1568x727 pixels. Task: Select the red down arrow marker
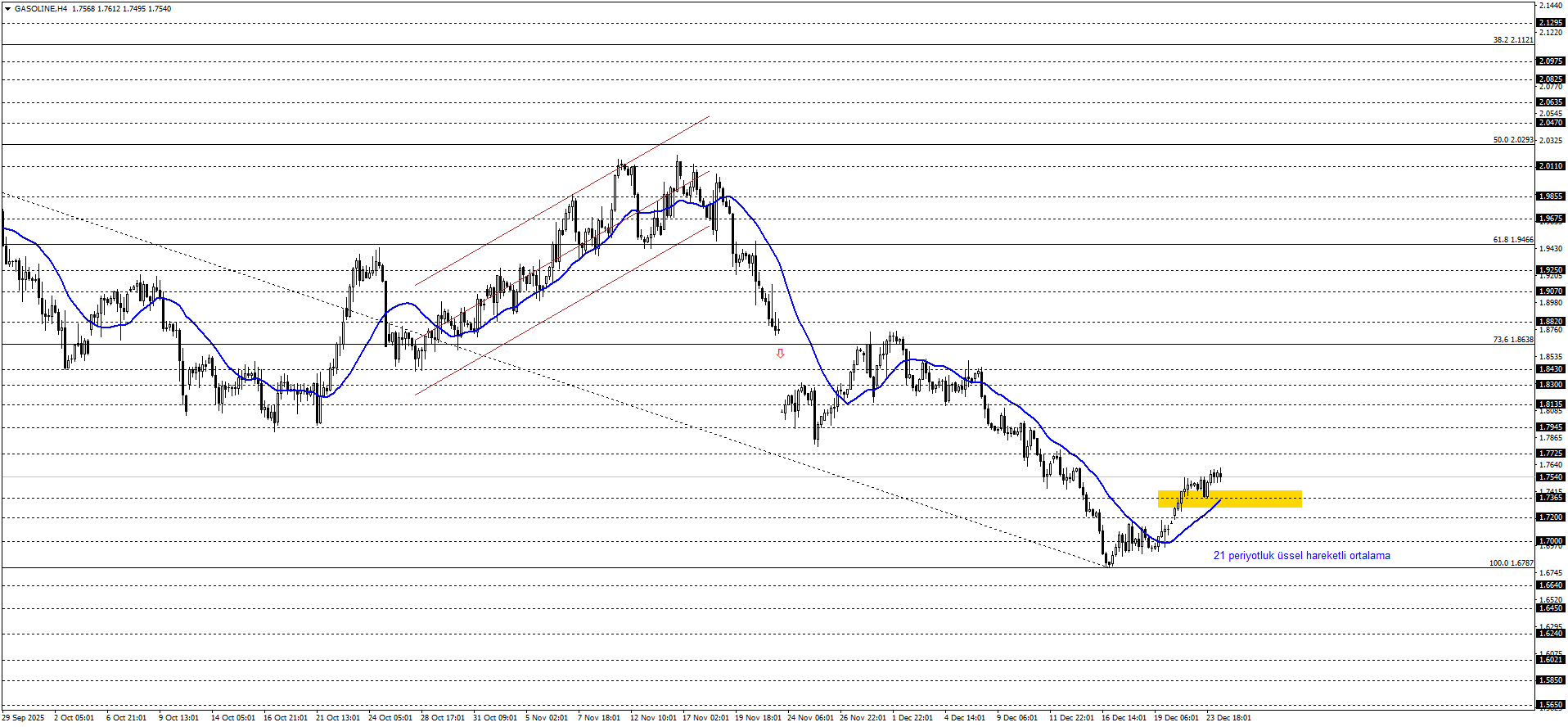point(780,354)
